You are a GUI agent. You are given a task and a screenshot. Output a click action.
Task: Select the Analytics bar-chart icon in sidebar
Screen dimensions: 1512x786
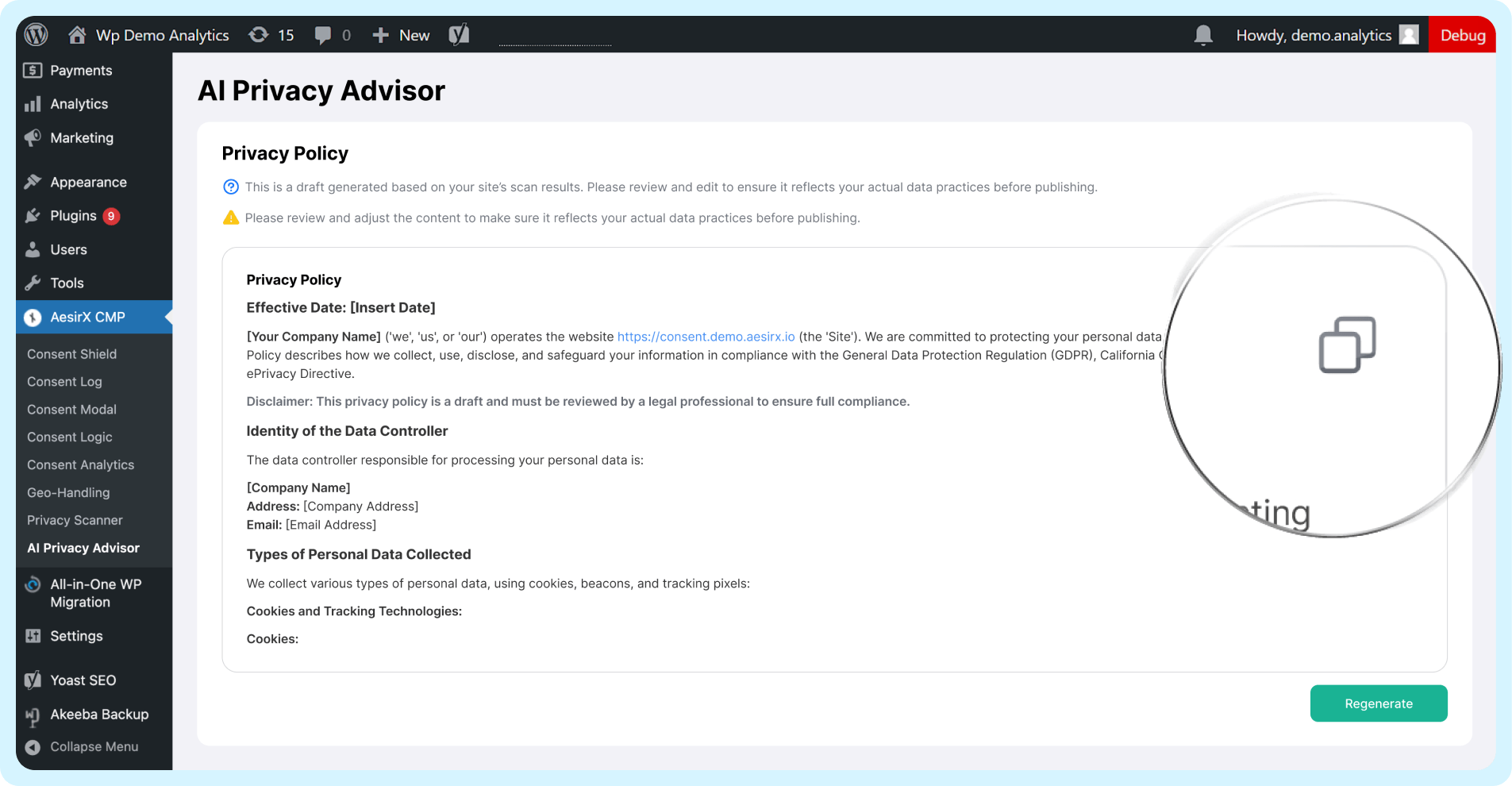(33, 103)
